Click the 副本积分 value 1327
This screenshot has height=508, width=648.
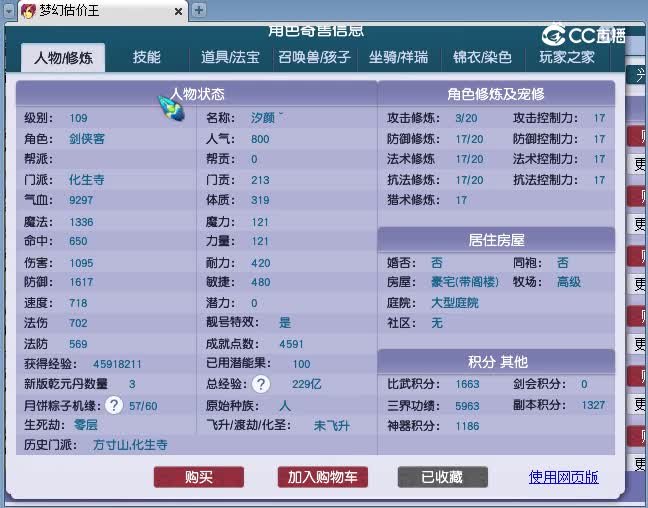click(593, 405)
